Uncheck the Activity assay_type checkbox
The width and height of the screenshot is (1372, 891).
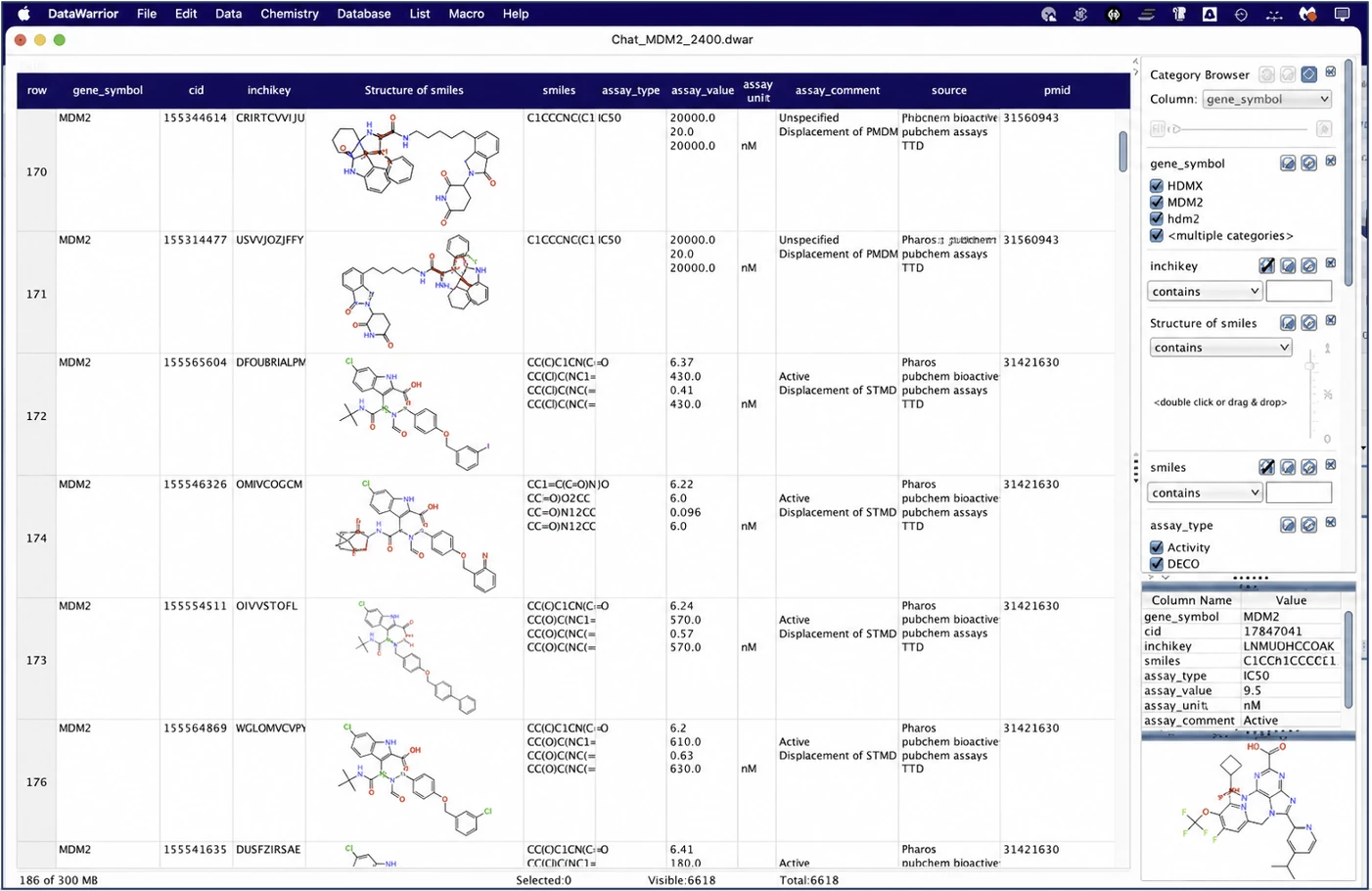[1157, 547]
